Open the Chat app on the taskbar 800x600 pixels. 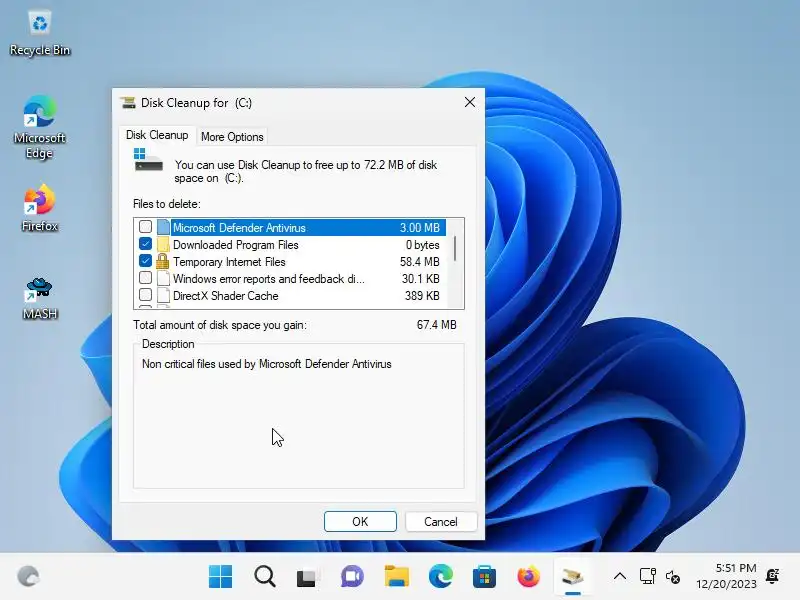coord(352,577)
